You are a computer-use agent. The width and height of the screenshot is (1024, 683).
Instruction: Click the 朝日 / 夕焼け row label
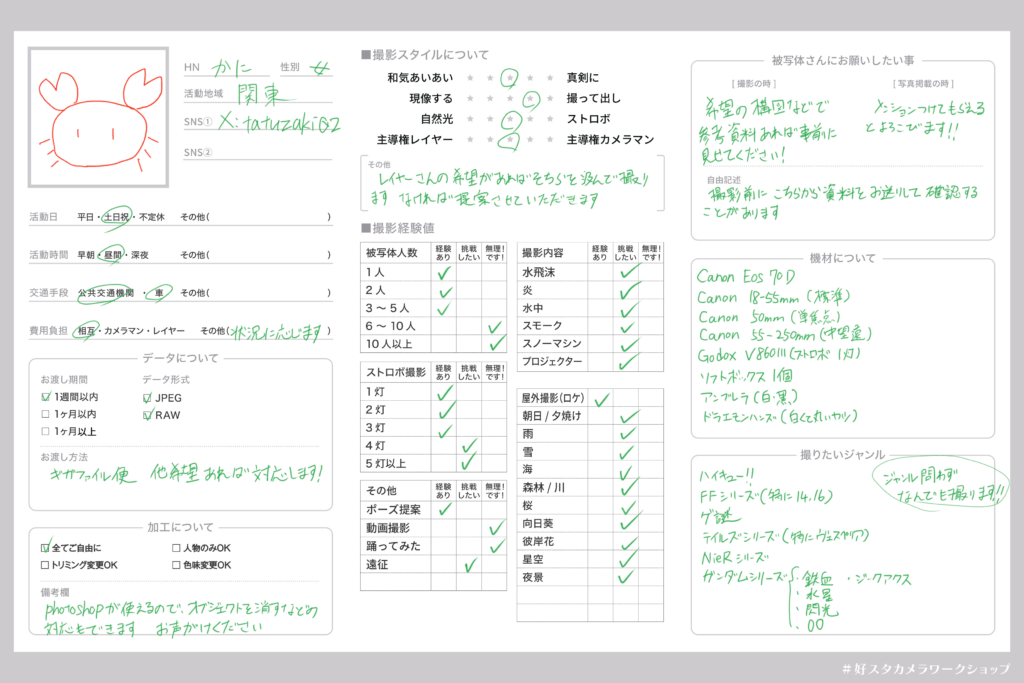pos(552,416)
